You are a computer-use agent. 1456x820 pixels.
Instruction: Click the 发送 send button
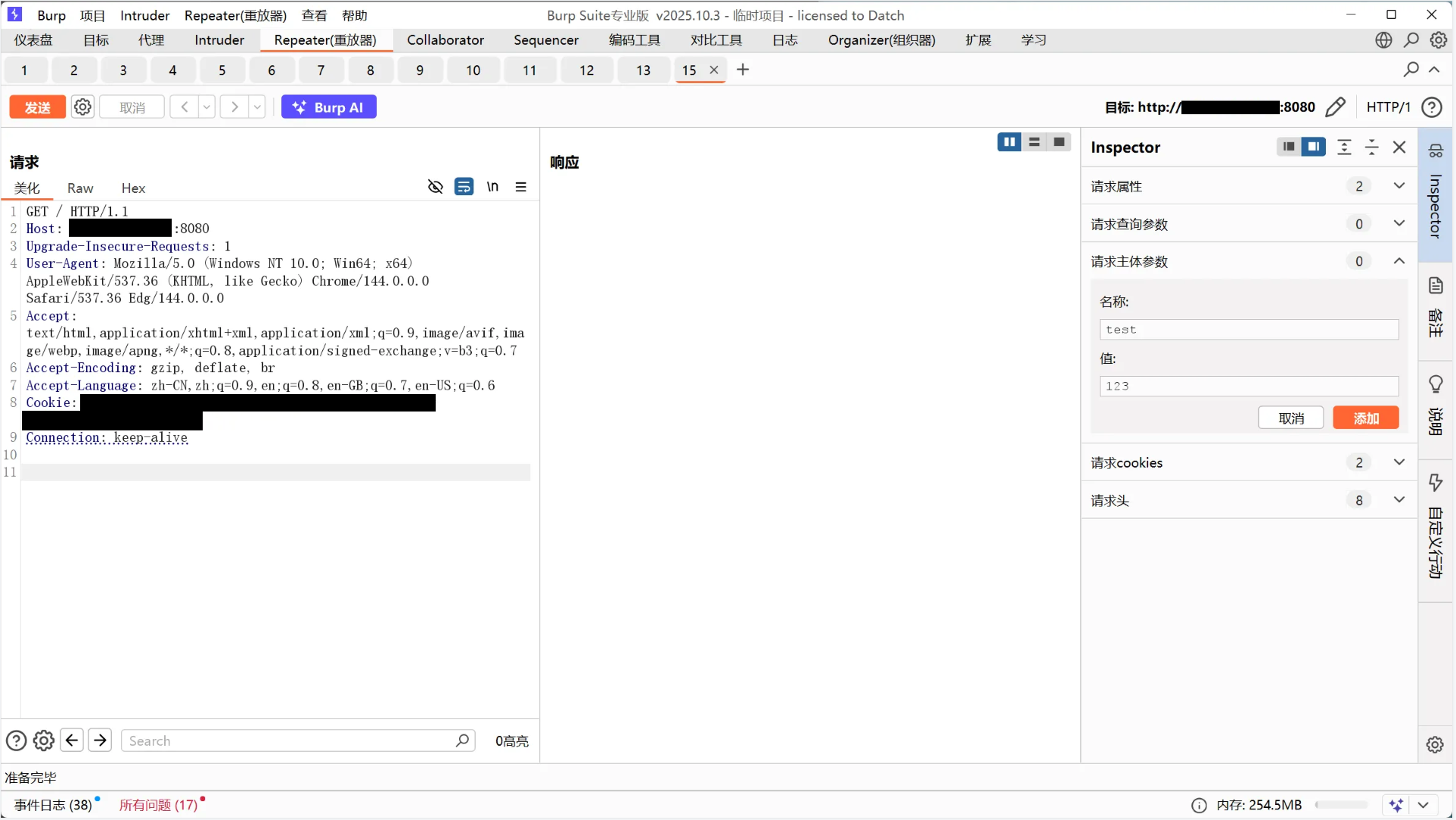coord(37,107)
